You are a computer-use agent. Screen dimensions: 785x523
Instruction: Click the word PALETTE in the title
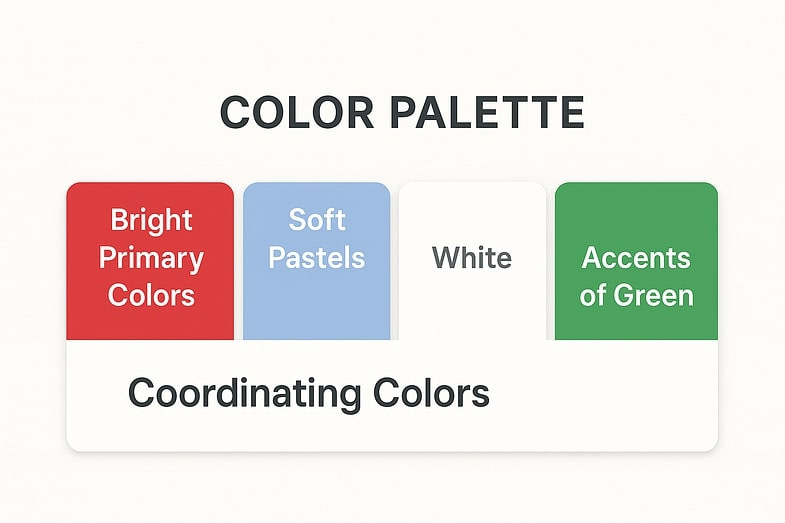pos(487,112)
